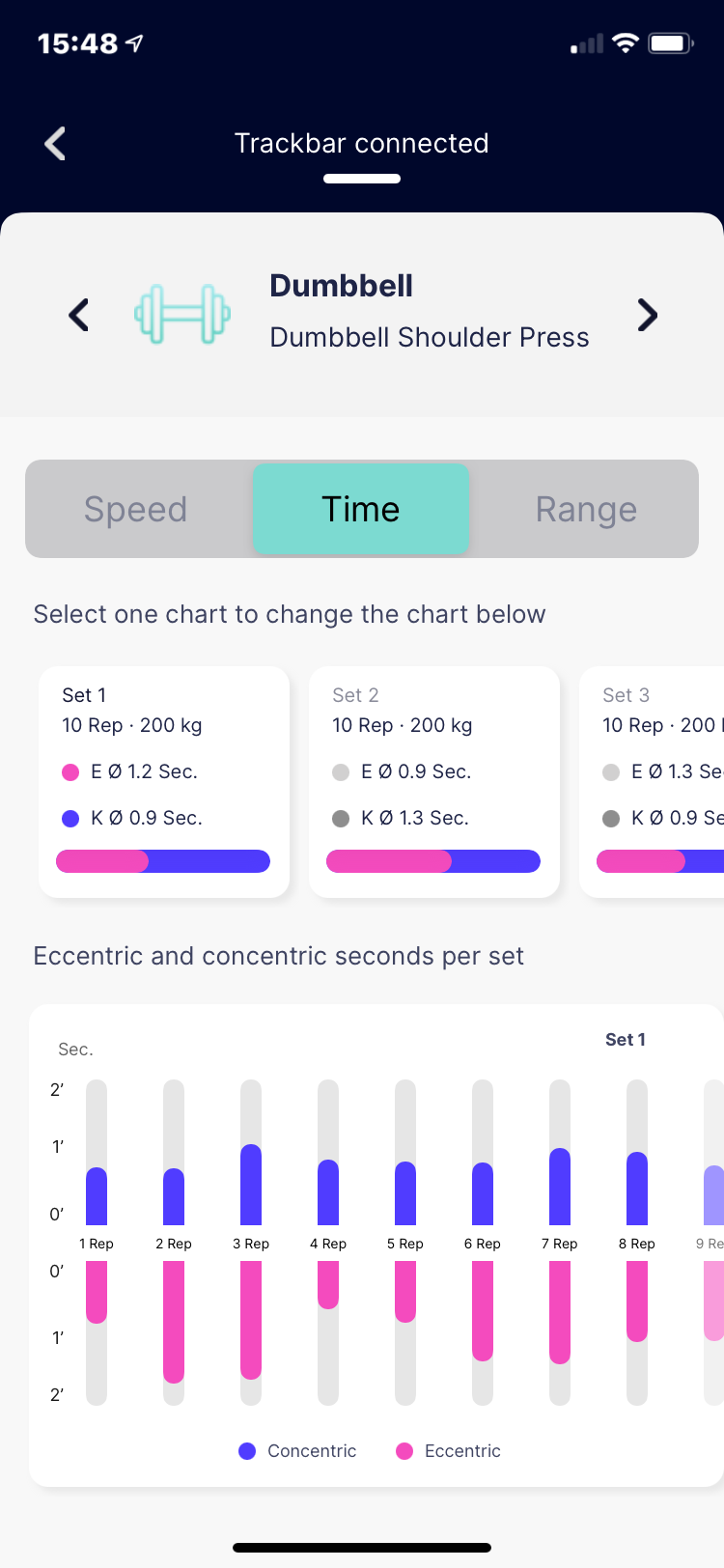This screenshot has height=1568, width=724.
Task: Click the Concentric legend dot
Action: pos(247,1450)
